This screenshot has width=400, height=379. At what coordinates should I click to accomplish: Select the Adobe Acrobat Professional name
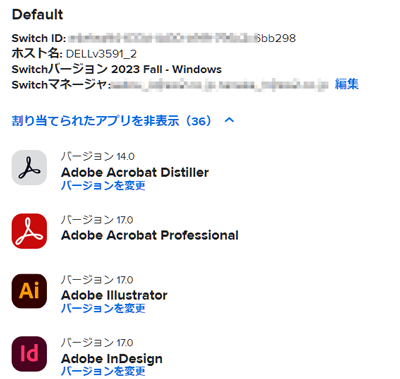150,235
